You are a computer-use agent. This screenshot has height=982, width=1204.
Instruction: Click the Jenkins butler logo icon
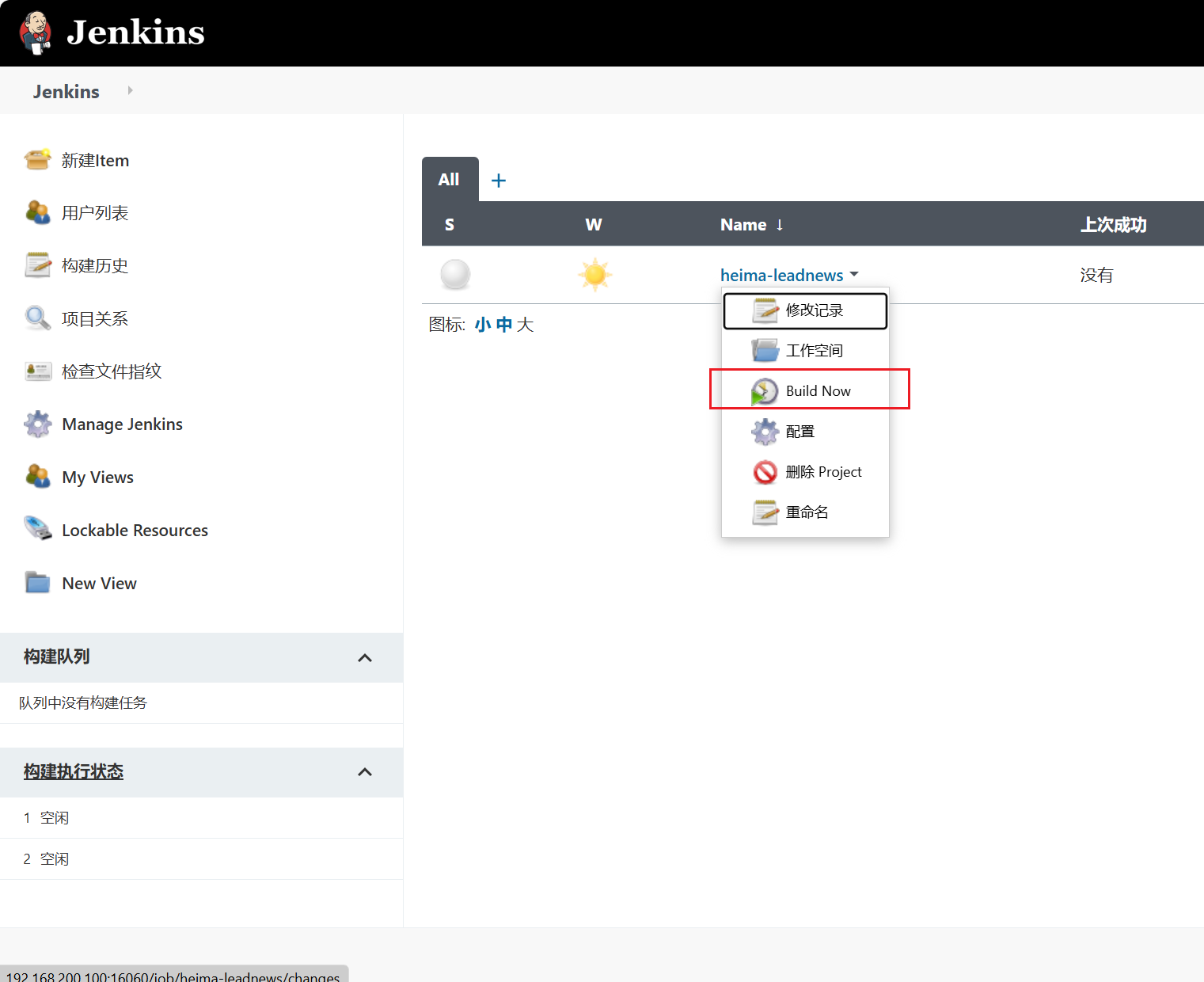point(36,32)
